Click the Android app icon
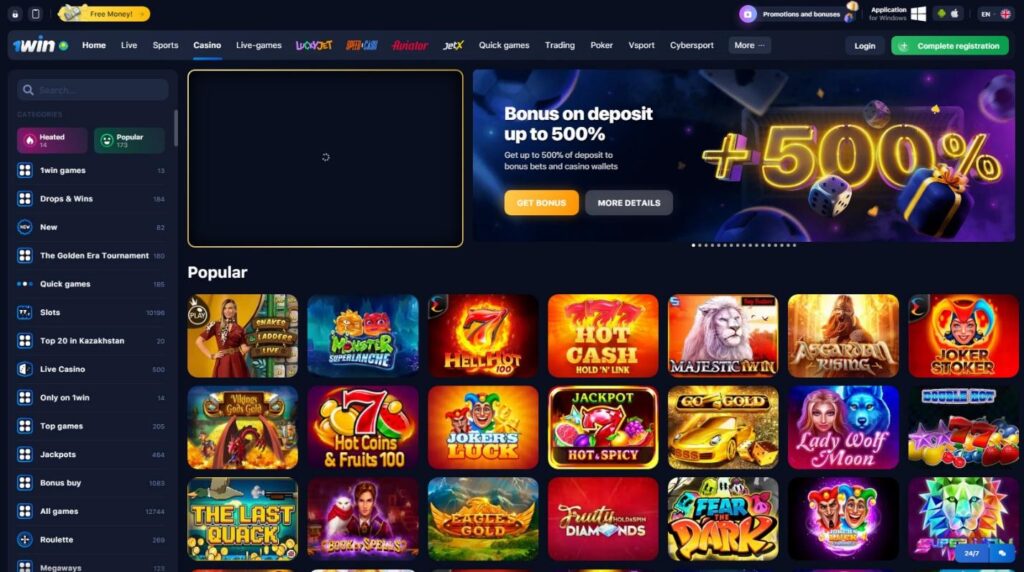The image size is (1024, 572). pyautogui.click(x=941, y=14)
